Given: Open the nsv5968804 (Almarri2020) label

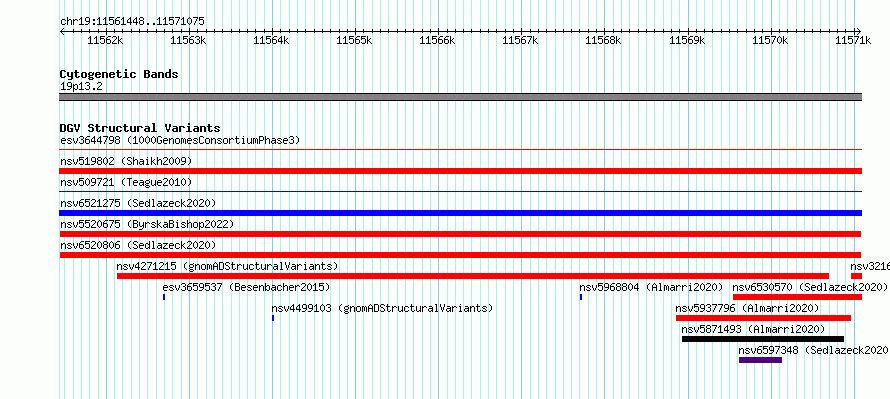Looking at the screenshot, I should point(651,287).
